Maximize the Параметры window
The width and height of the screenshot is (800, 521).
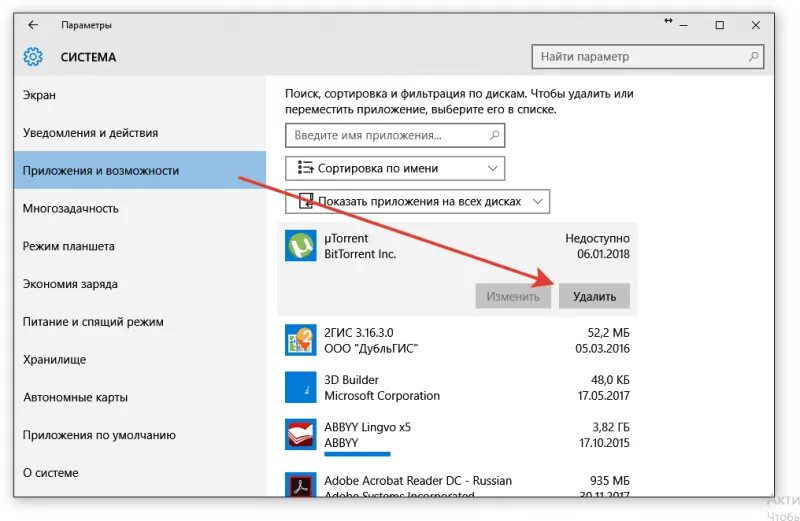click(719, 25)
